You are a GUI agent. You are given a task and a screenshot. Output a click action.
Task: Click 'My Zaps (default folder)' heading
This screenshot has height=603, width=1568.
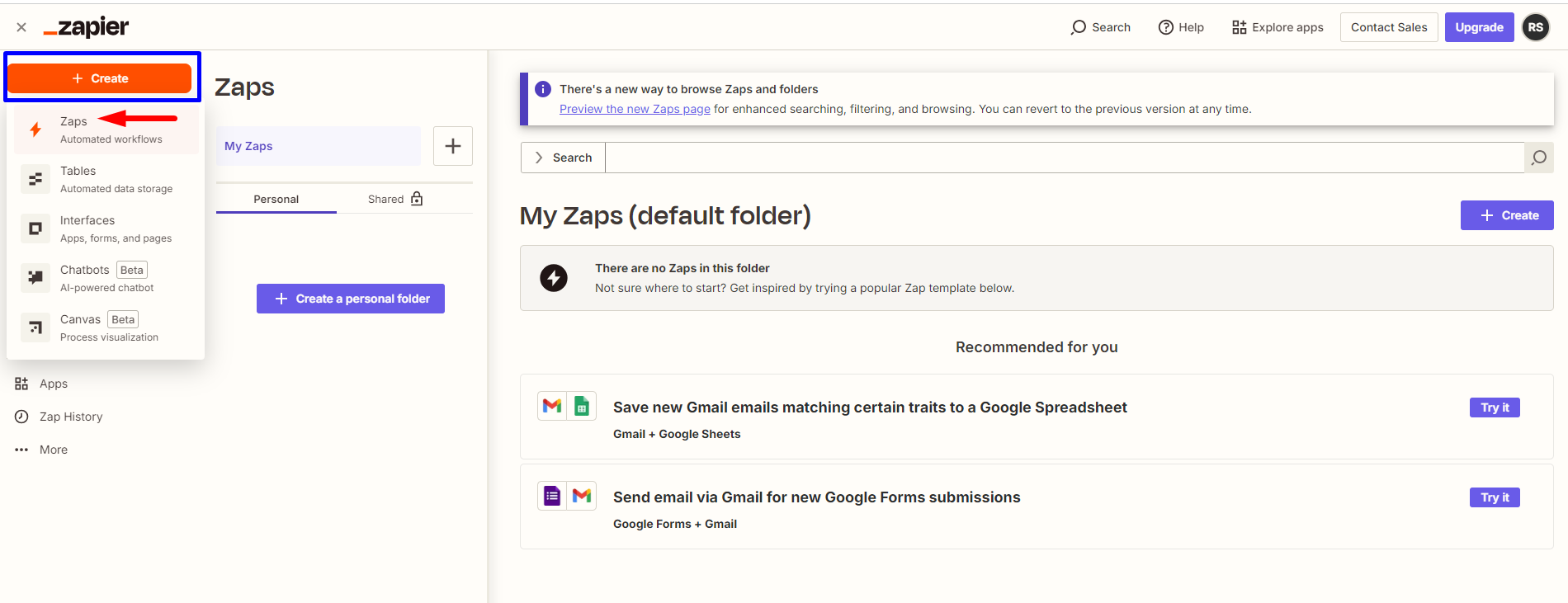[665, 216]
